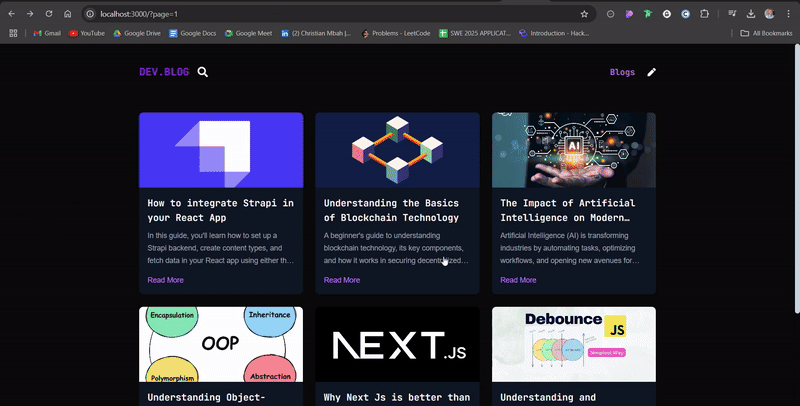
Task: Open the Christian Mbah LinkedIn bookmark
Action: click(316, 33)
